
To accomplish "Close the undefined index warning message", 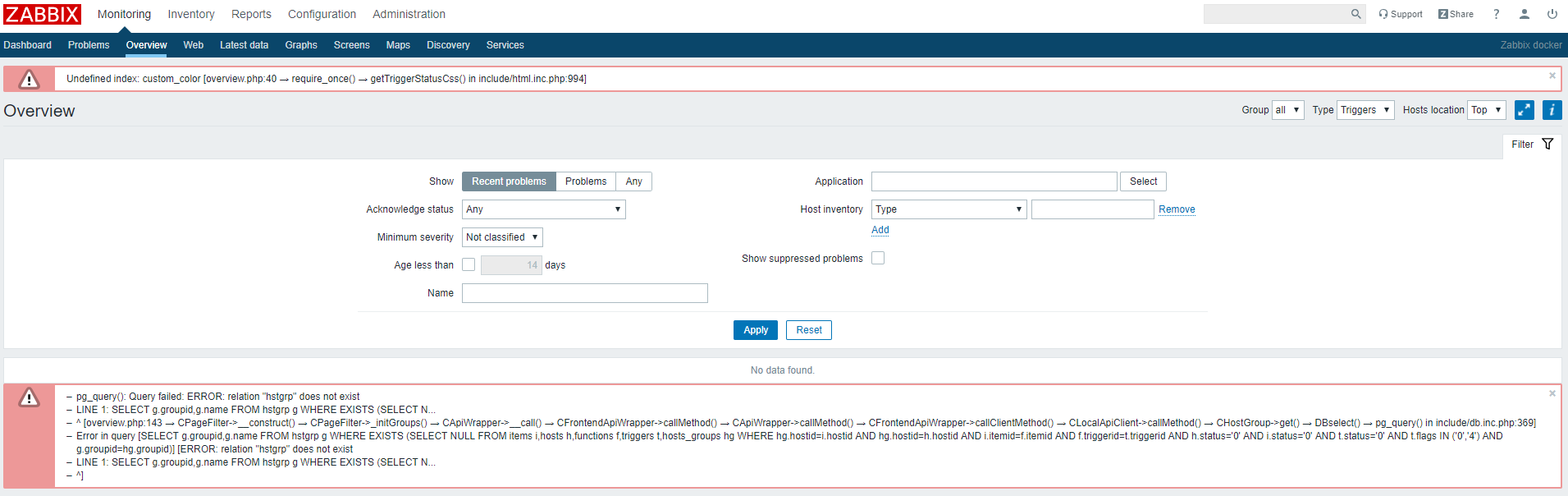I will 1552,76.
